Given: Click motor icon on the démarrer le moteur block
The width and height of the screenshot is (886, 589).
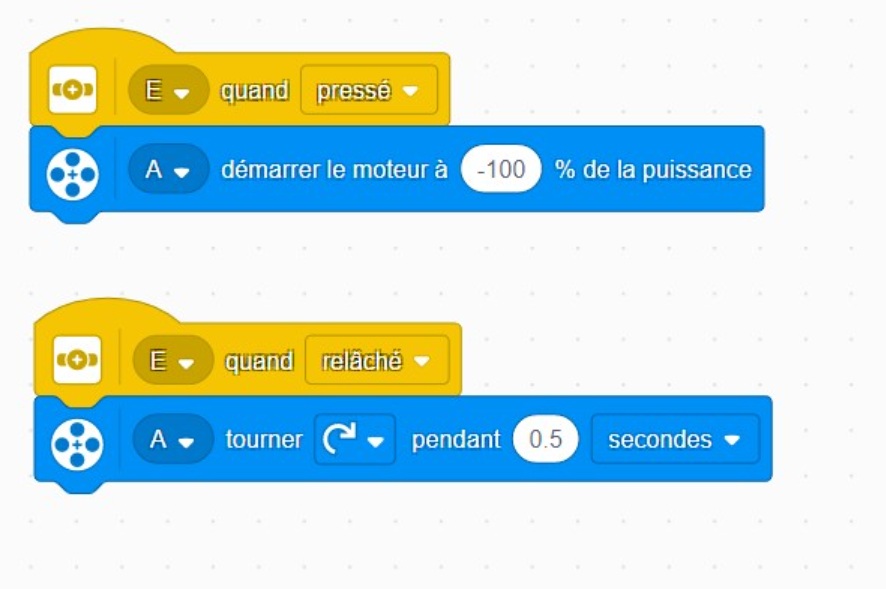Looking at the screenshot, I should [x=73, y=170].
